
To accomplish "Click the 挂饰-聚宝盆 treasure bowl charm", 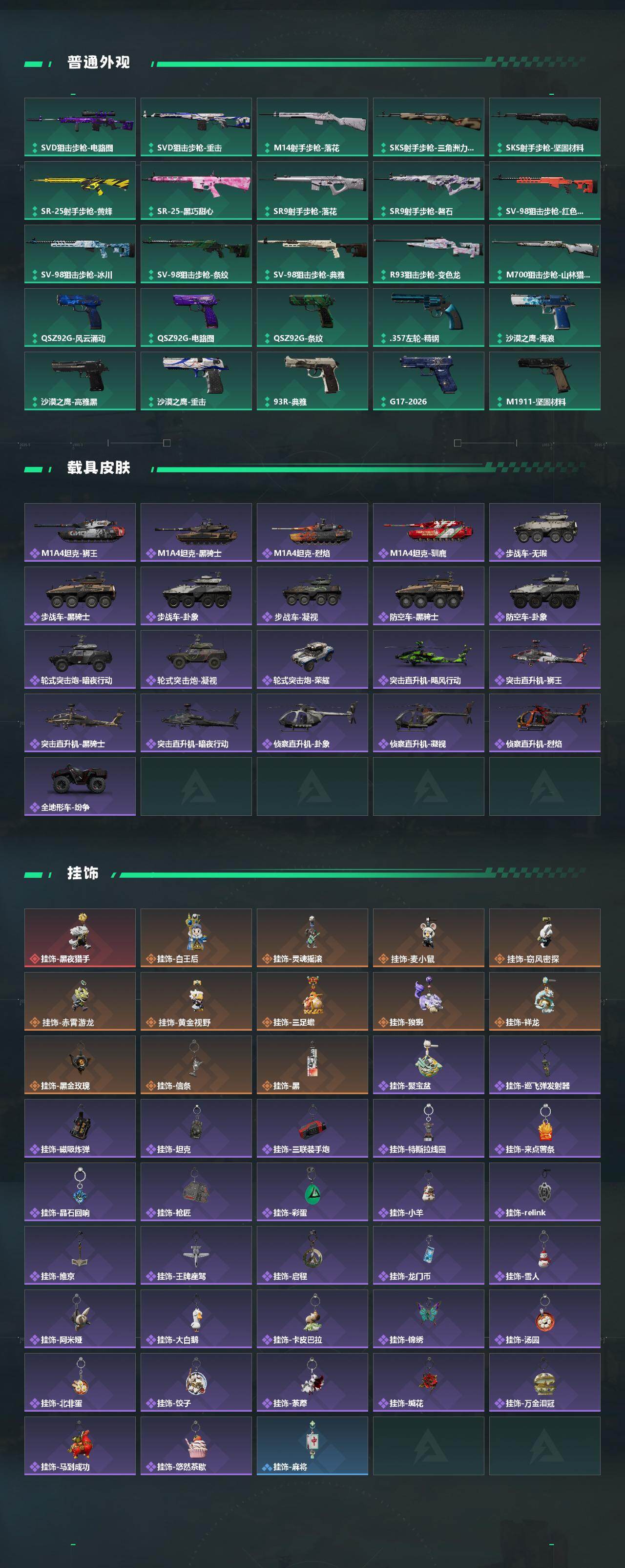I will click(428, 1064).
